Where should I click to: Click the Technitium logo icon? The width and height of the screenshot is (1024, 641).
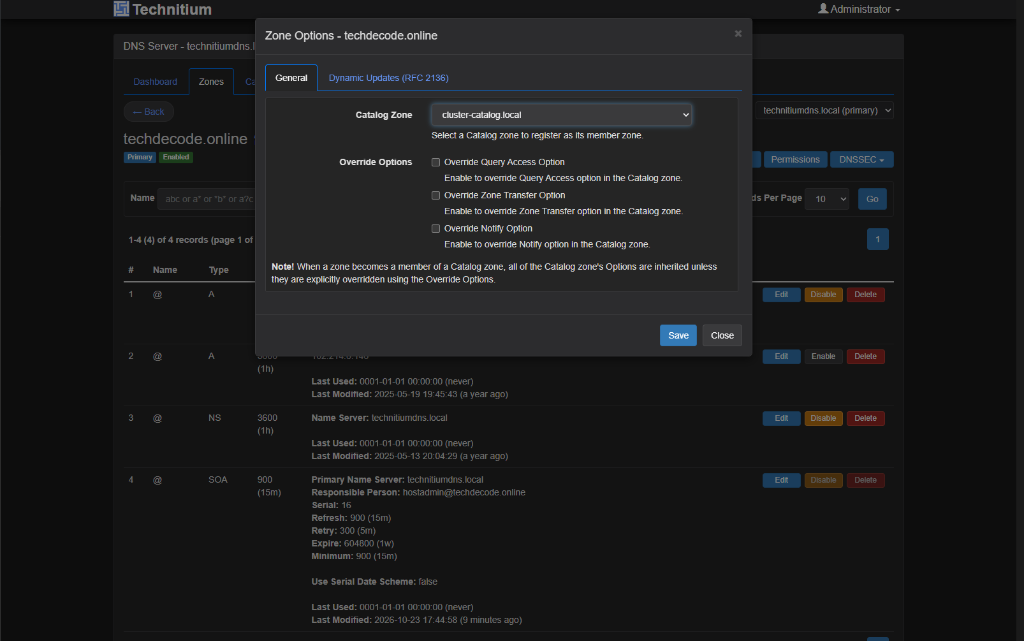[121, 9]
